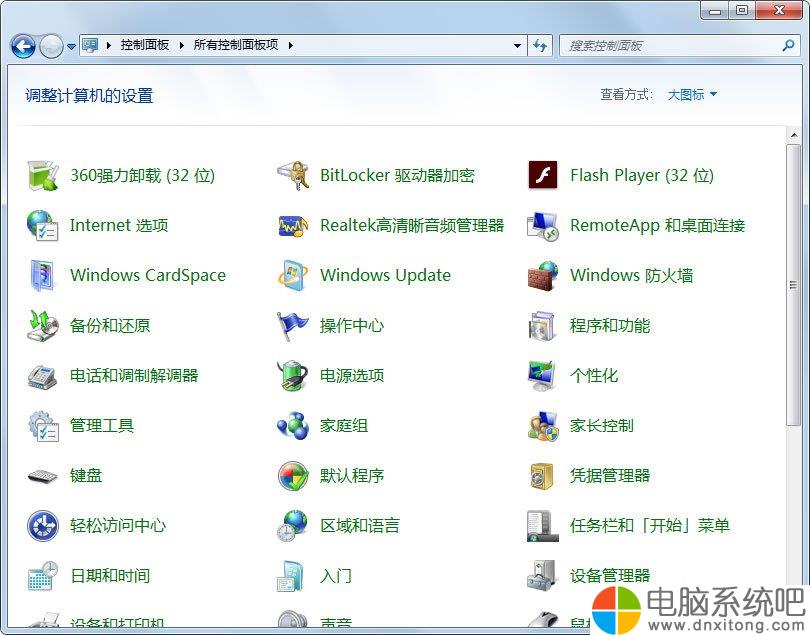
Task: Expand the address bar history dropdown
Action: (517, 45)
